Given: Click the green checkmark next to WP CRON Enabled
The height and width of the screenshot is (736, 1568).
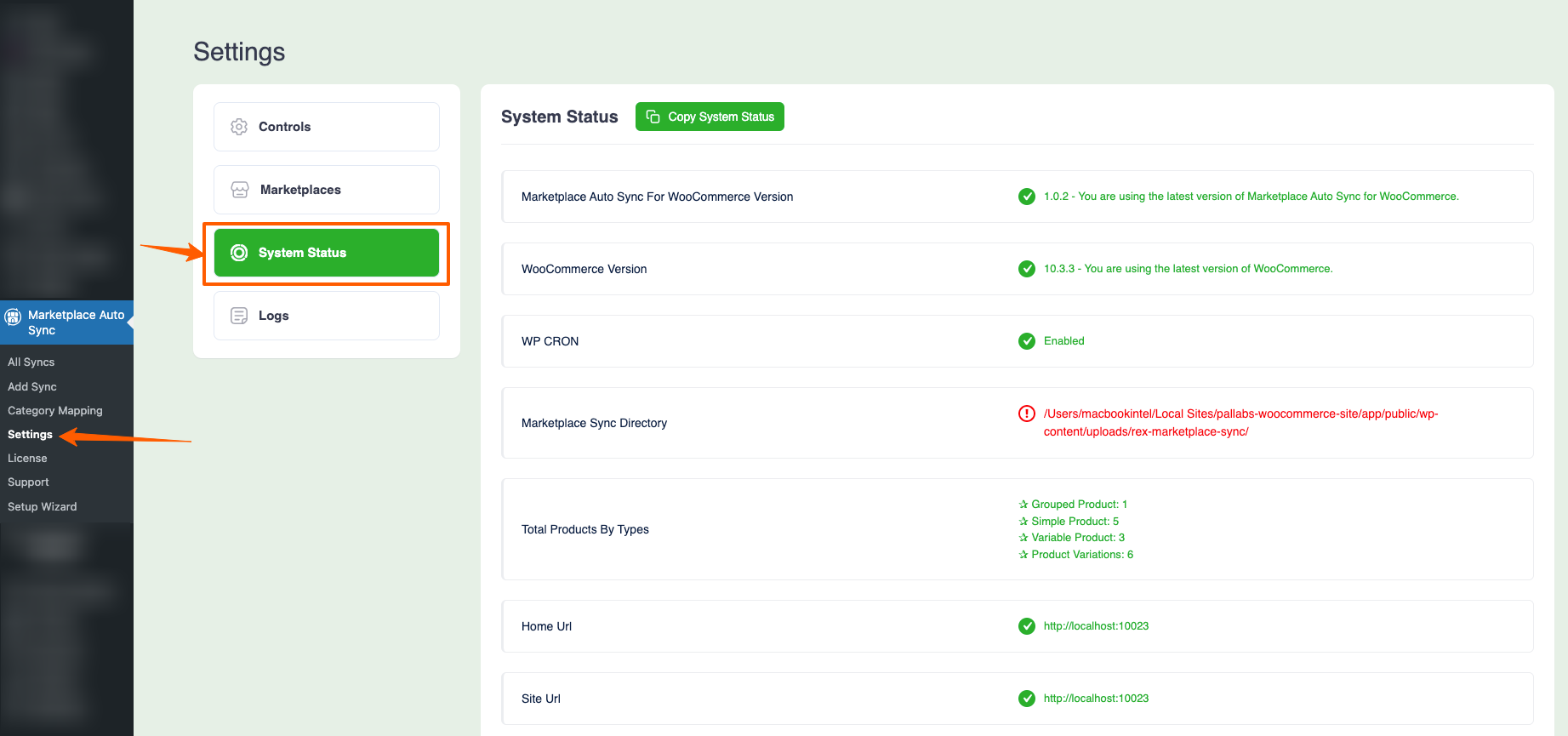Looking at the screenshot, I should click(x=1027, y=341).
